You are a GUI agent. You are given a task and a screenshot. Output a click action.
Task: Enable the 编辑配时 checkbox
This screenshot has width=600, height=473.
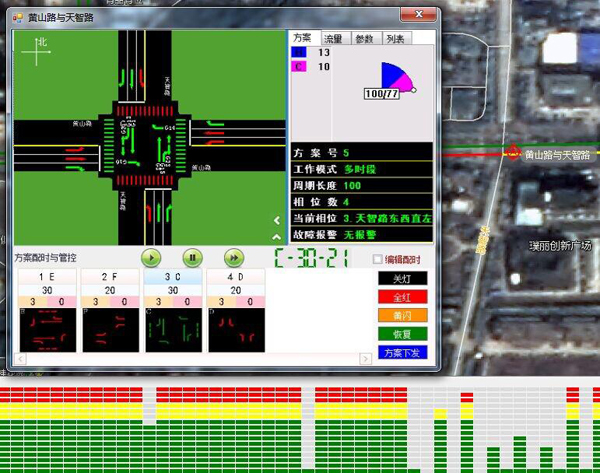click(378, 259)
